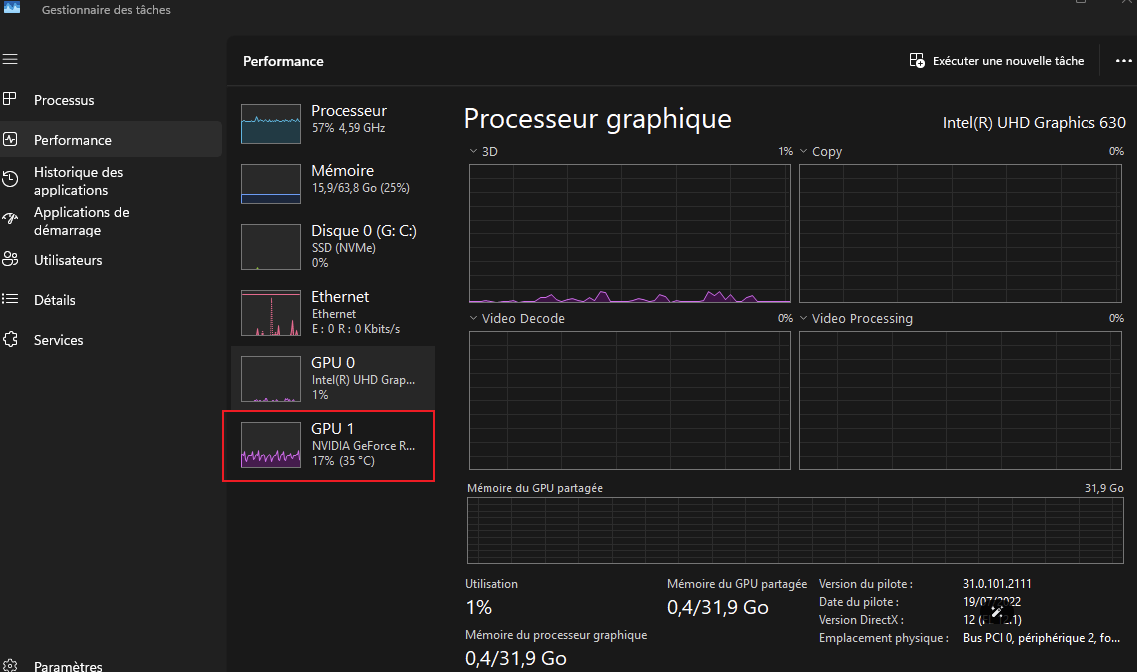Click the Applications de démarrage gauge icon

coord(10,218)
